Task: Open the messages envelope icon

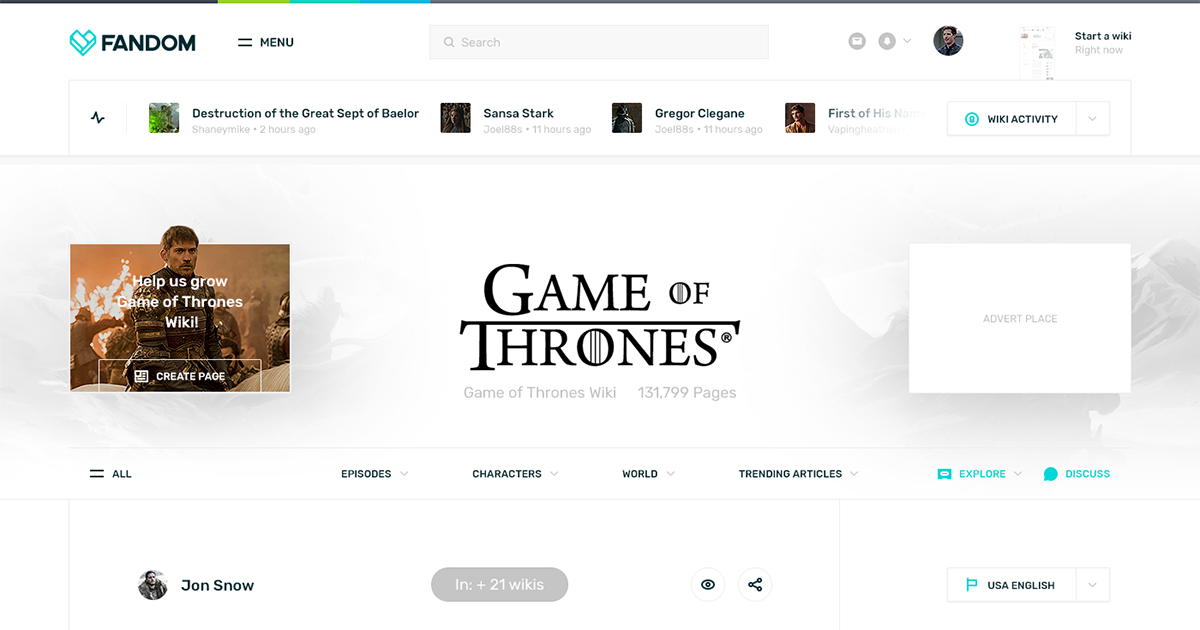Action: pos(857,41)
